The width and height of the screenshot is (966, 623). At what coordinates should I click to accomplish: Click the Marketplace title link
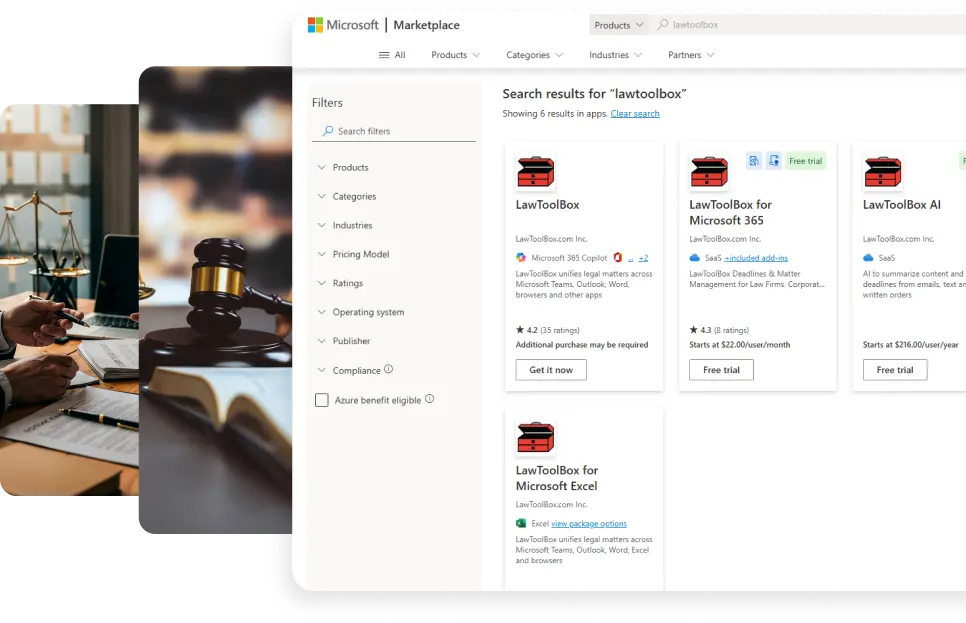426,25
